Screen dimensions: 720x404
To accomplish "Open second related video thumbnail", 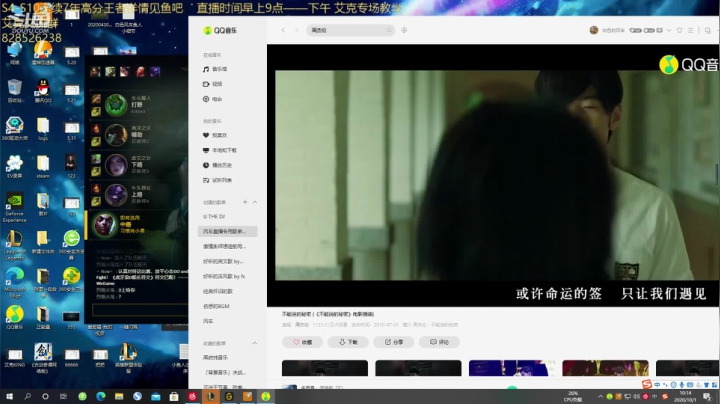I will (418, 368).
